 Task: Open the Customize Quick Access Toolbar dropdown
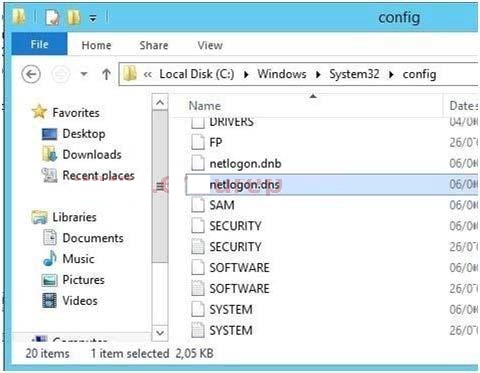tap(93, 18)
